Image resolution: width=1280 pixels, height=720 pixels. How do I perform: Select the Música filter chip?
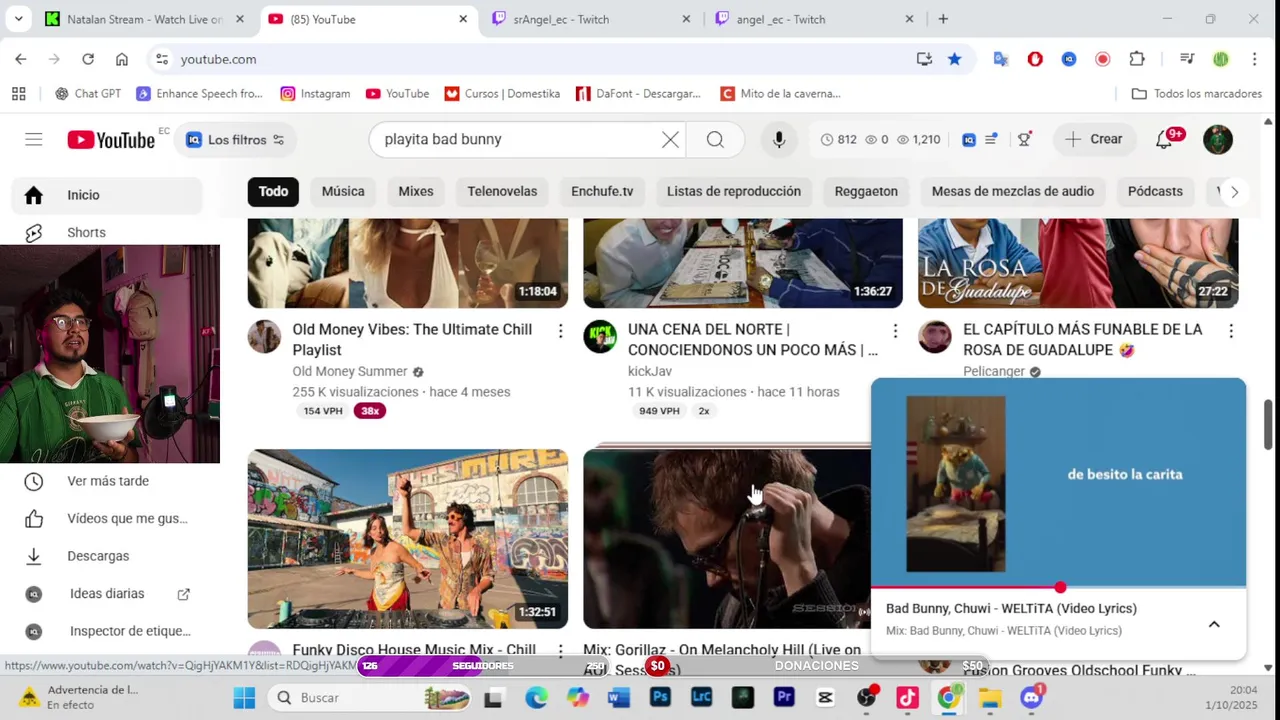tap(343, 192)
